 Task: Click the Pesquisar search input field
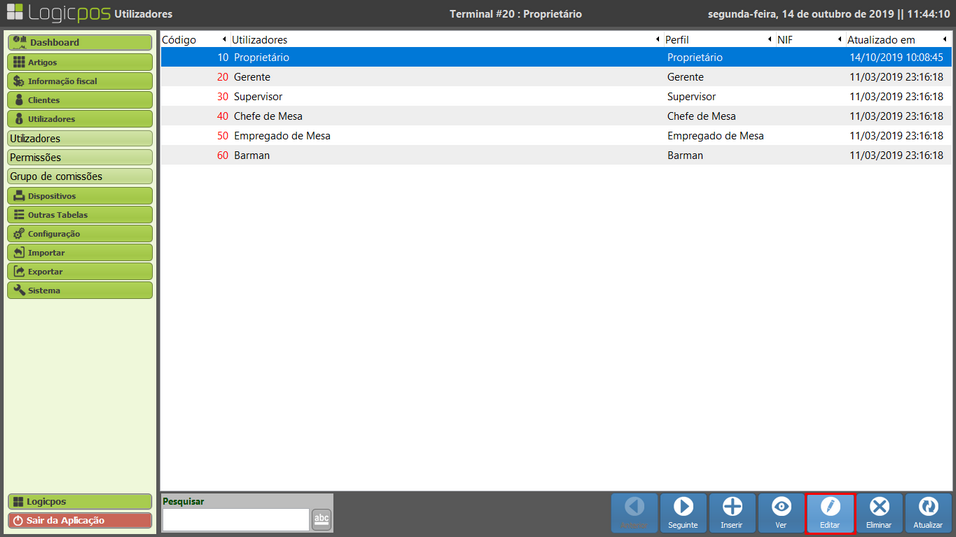pos(236,519)
